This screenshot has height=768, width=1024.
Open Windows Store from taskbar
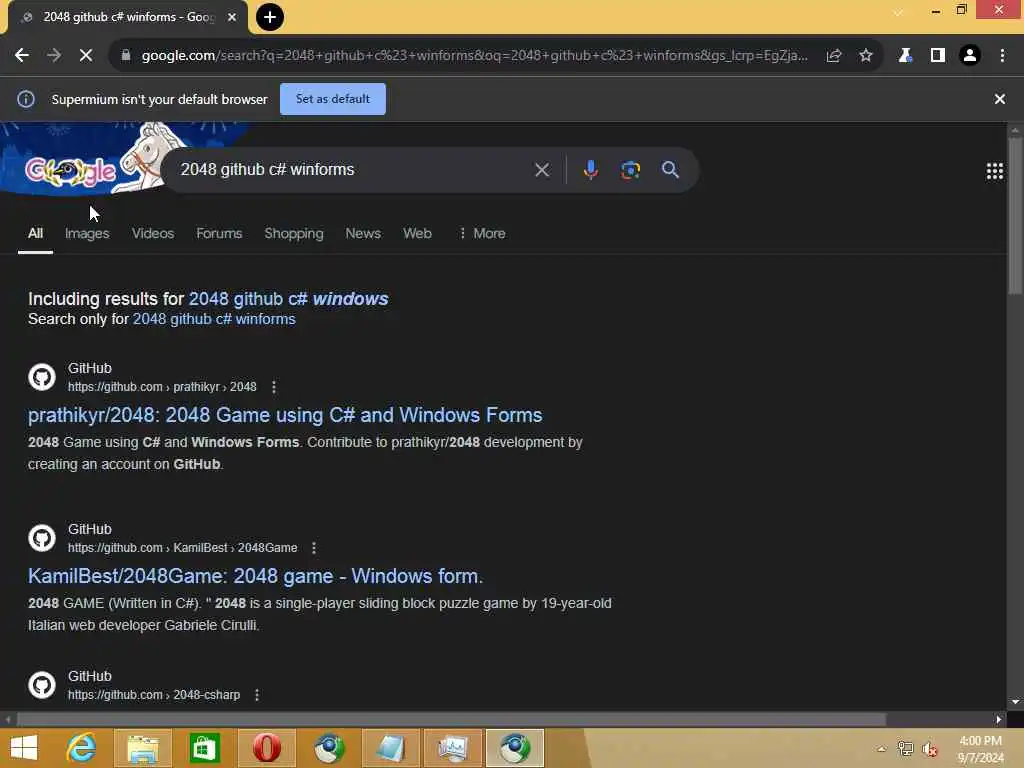204,748
